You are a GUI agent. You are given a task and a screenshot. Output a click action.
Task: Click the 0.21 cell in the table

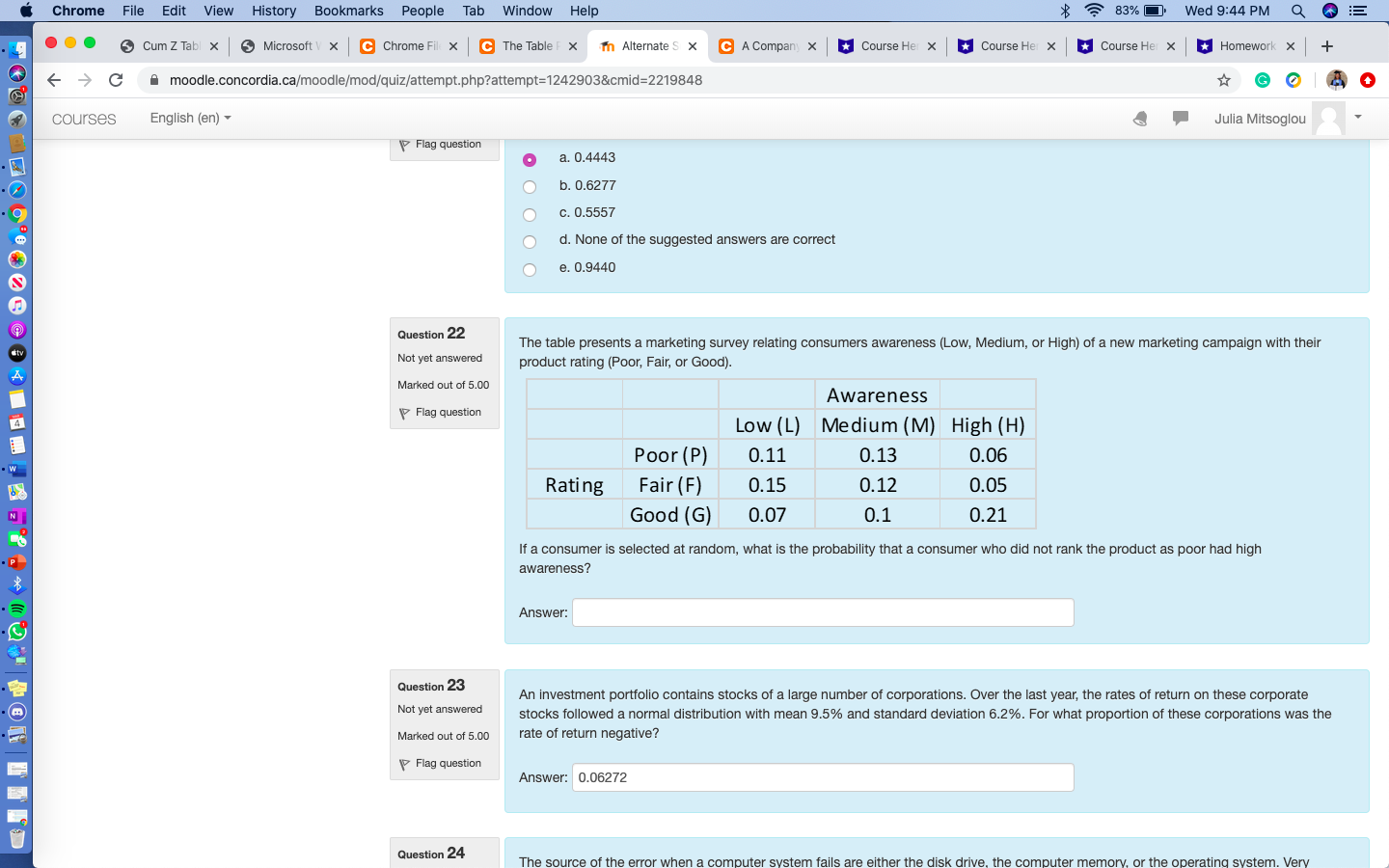[988, 515]
